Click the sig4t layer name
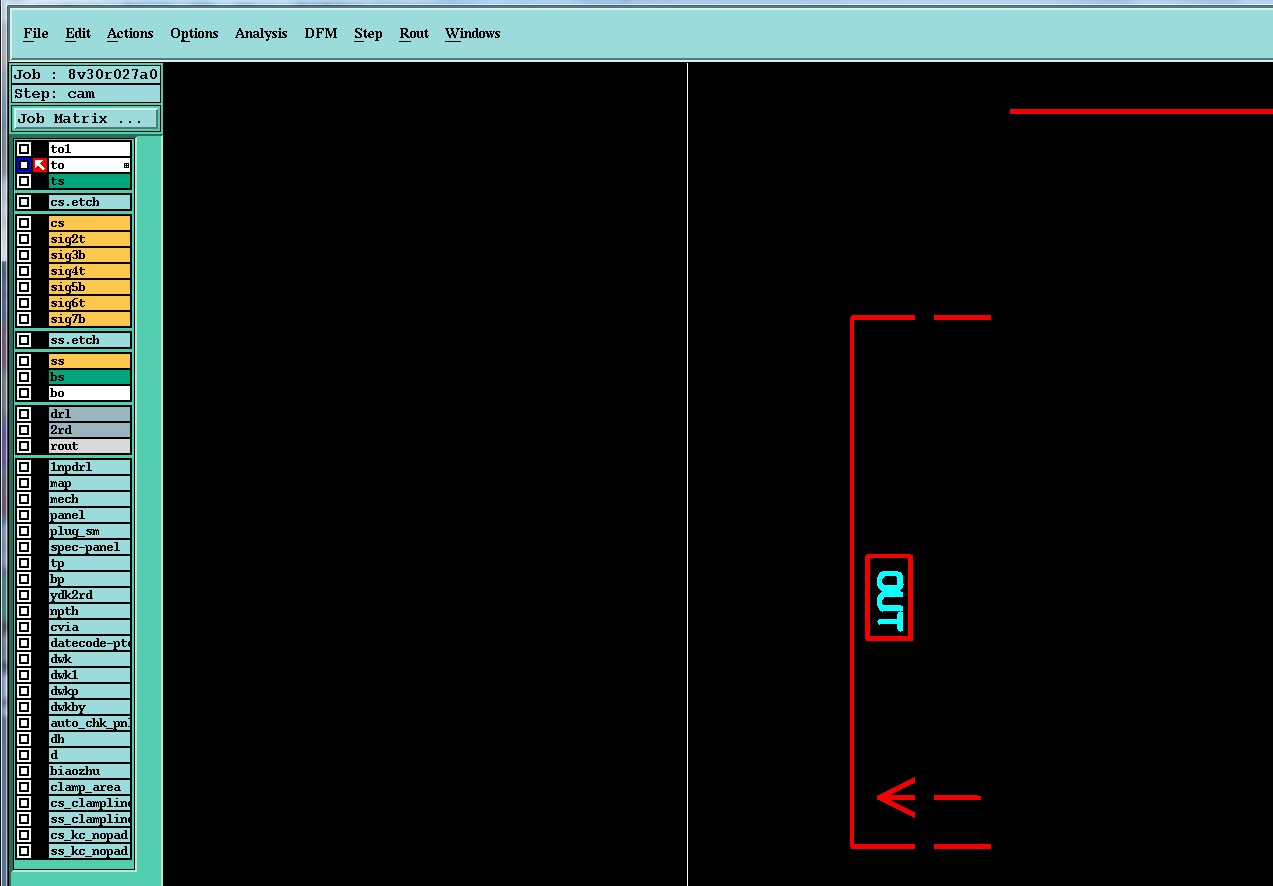Image resolution: width=1273 pixels, height=886 pixels. tap(90, 271)
